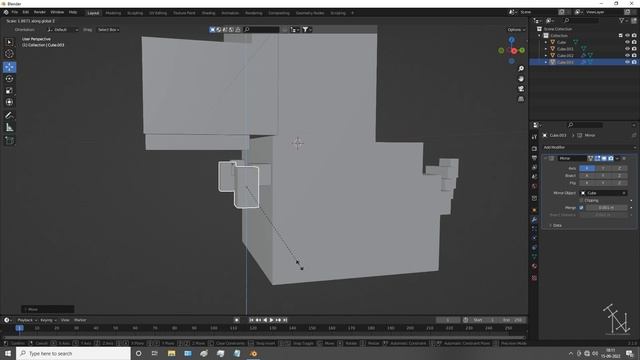
Task: Select the Annotate pencil tool
Action: click(x=9, y=116)
